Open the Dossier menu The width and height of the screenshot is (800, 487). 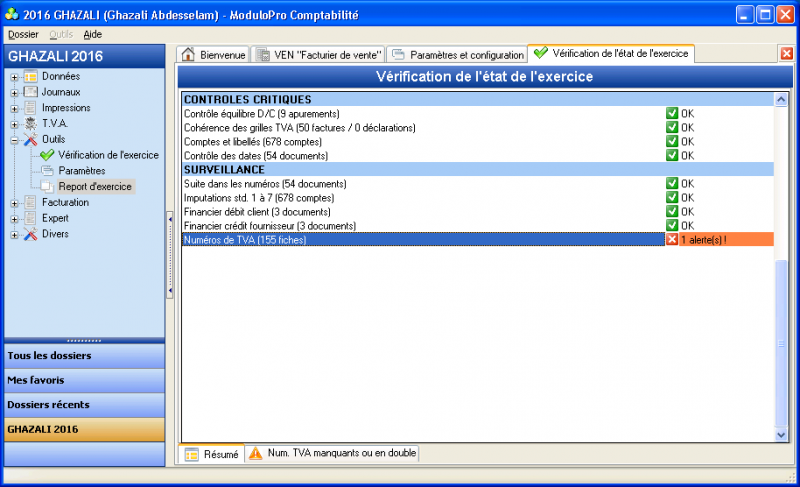click(x=23, y=34)
